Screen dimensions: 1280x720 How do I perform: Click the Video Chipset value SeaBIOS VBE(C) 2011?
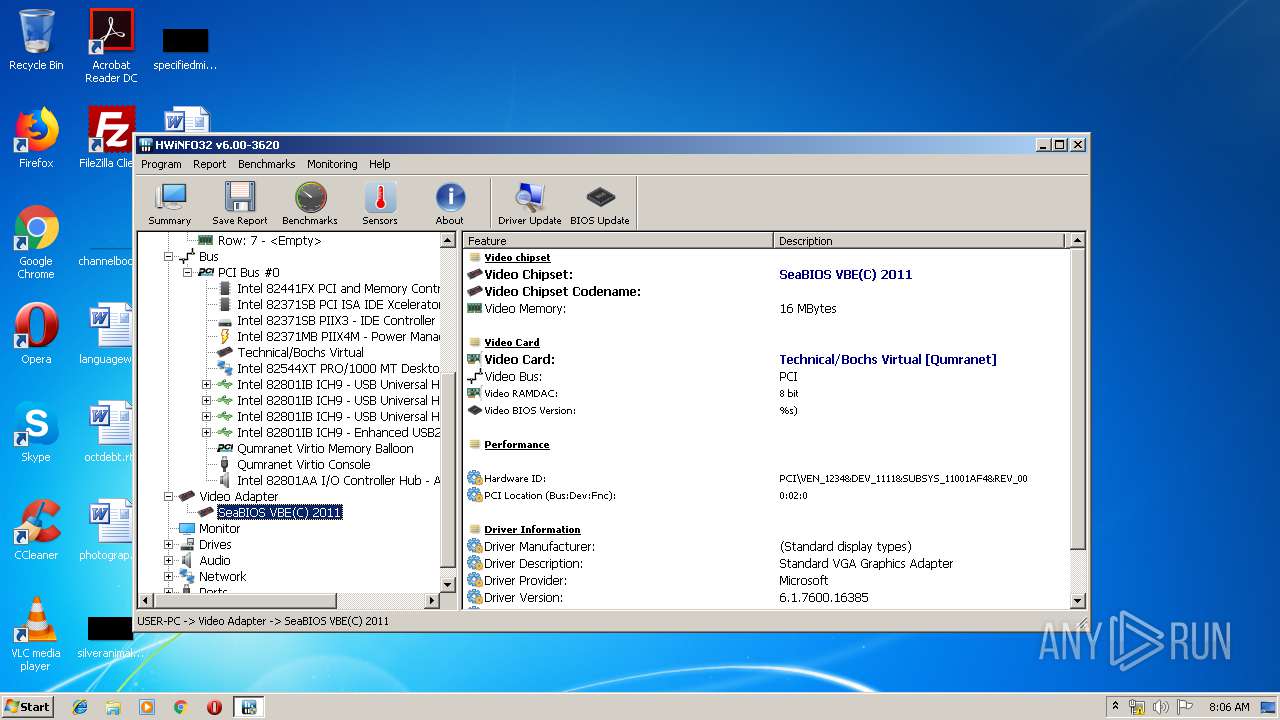tap(845, 275)
